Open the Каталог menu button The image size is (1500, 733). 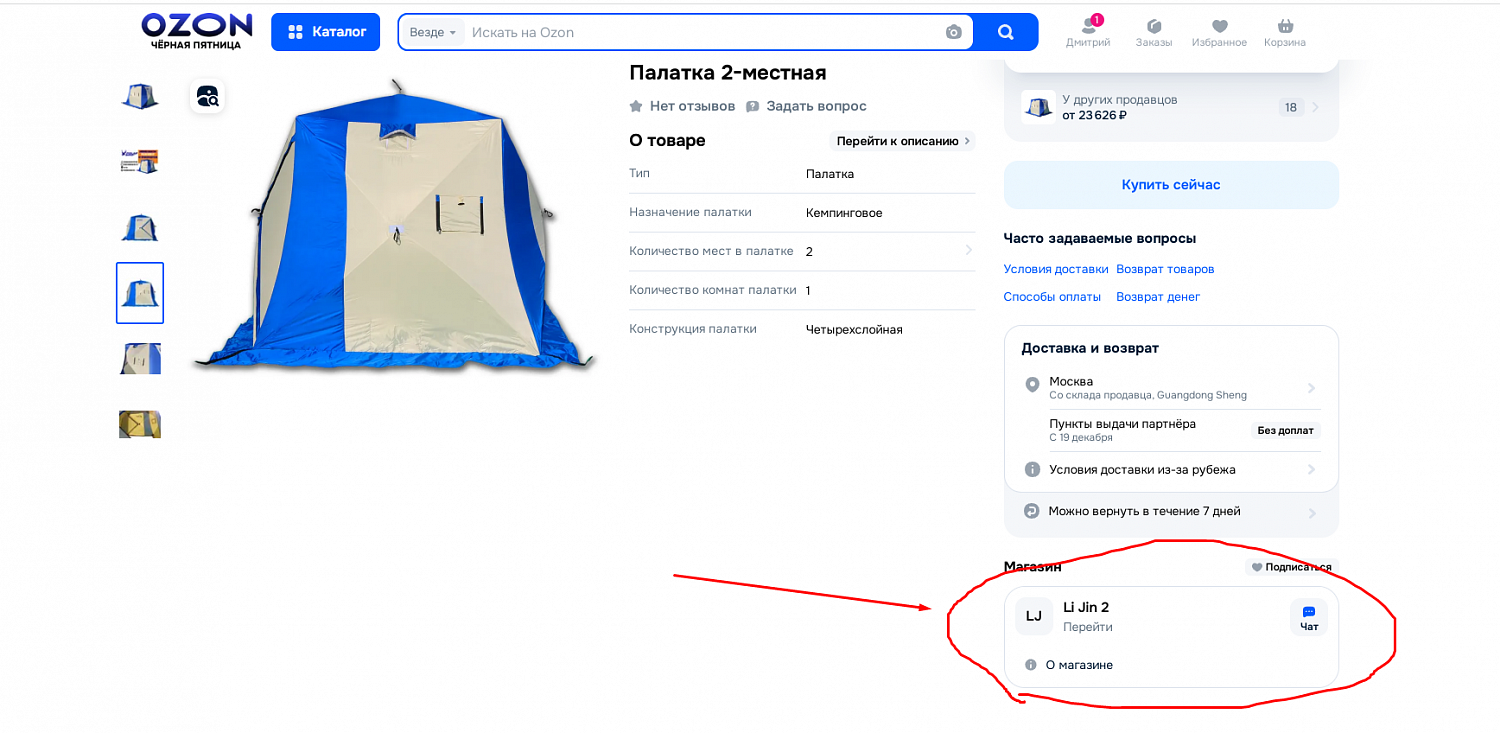[326, 32]
